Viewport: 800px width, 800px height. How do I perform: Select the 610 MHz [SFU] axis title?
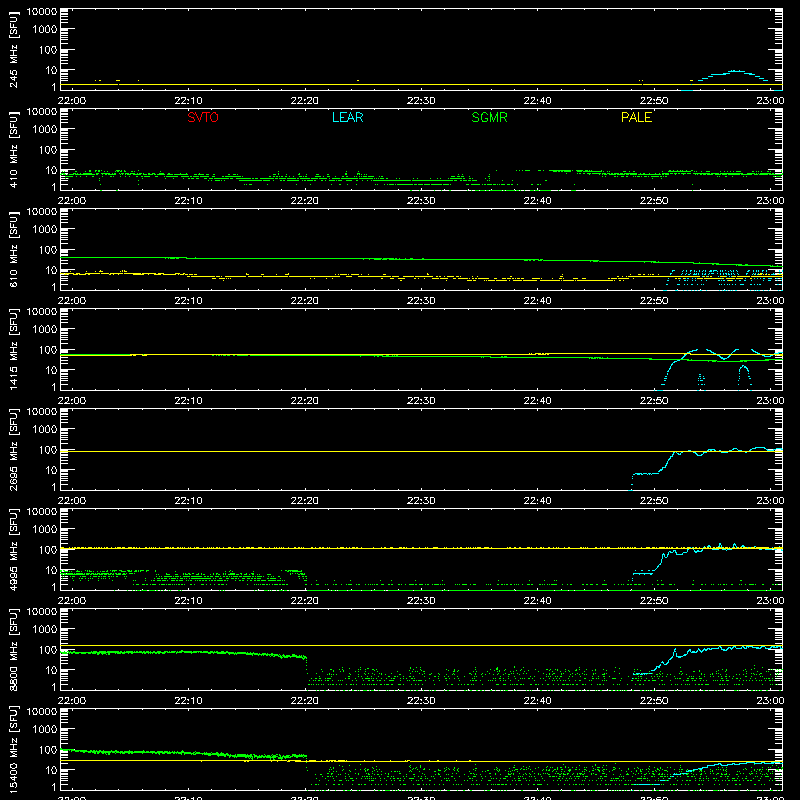13,249
